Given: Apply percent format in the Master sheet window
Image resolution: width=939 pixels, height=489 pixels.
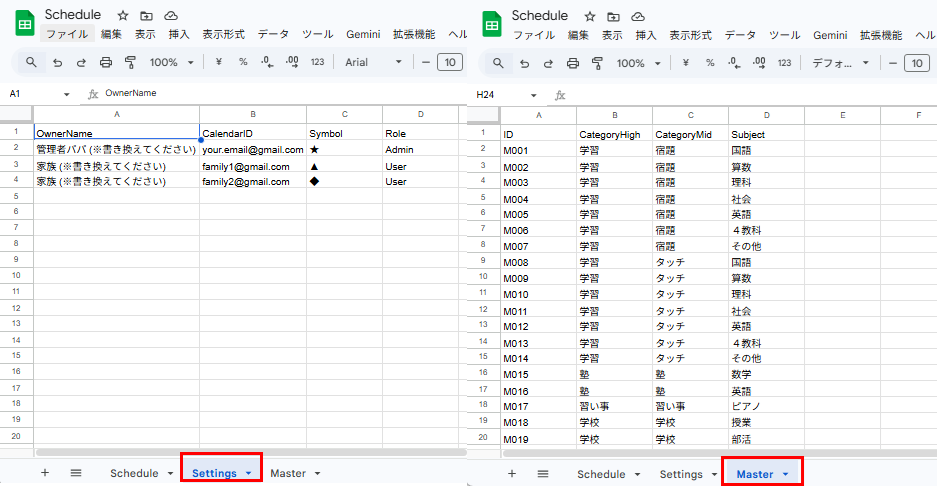Looking at the screenshot, I should [710, 62].
